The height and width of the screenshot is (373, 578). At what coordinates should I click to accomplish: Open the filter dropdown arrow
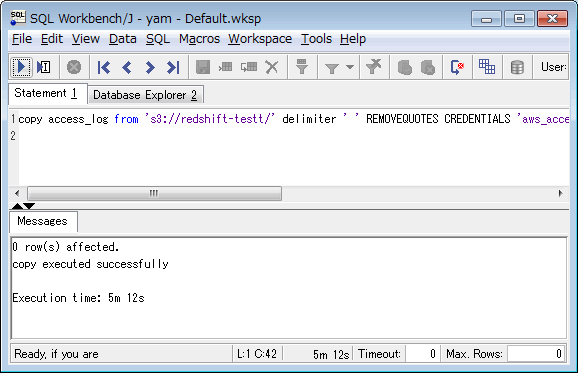pos(350,67)
